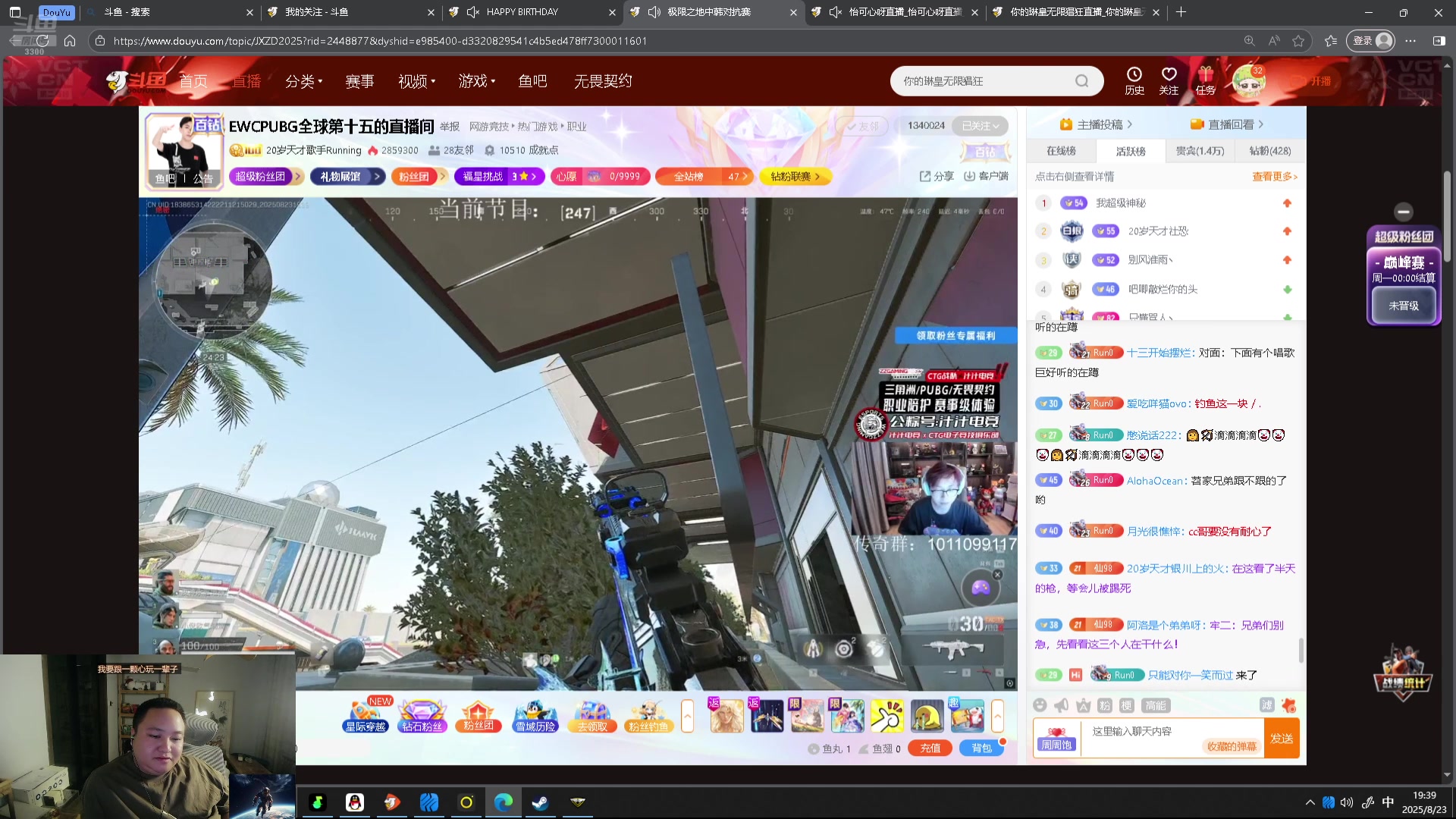Expand 直播回看 chevron link
Image resolution: width=1456 pixels, height=819 pixels.
tap(1227, 124)
